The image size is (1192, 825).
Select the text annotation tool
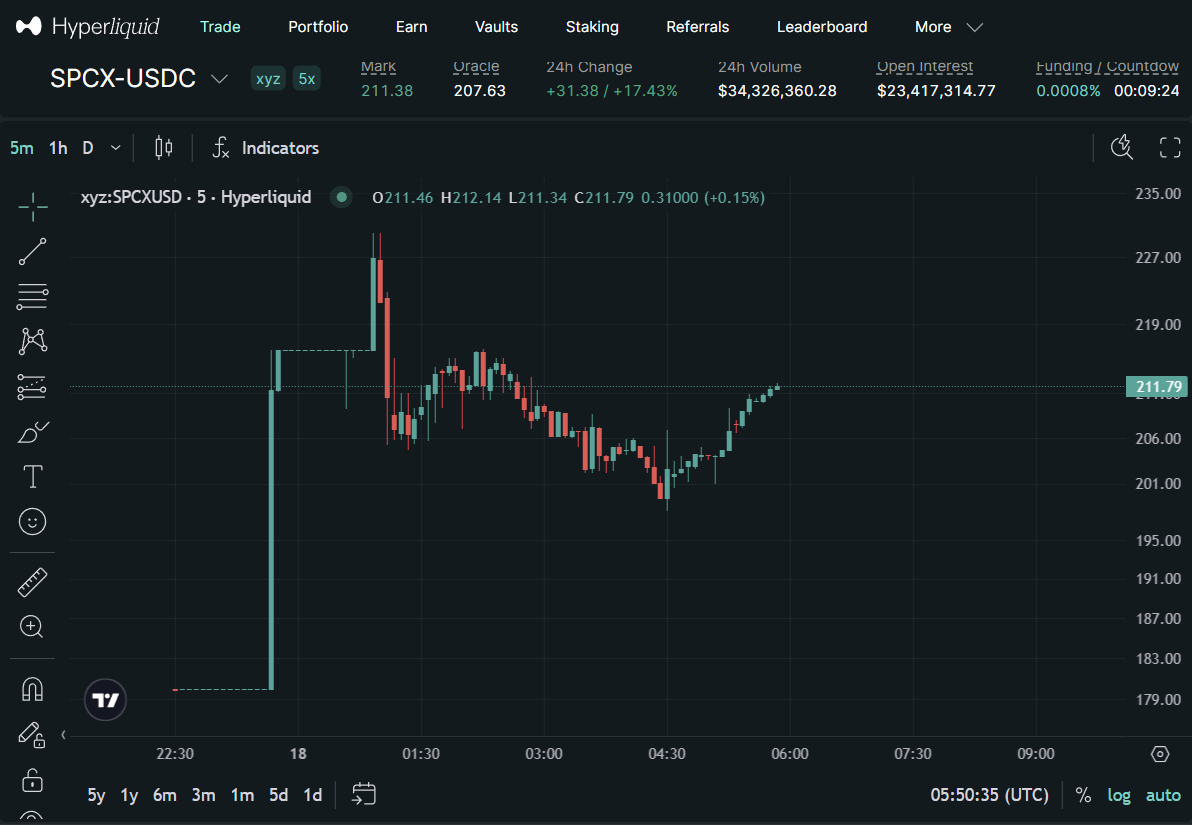tap(33, 477)
